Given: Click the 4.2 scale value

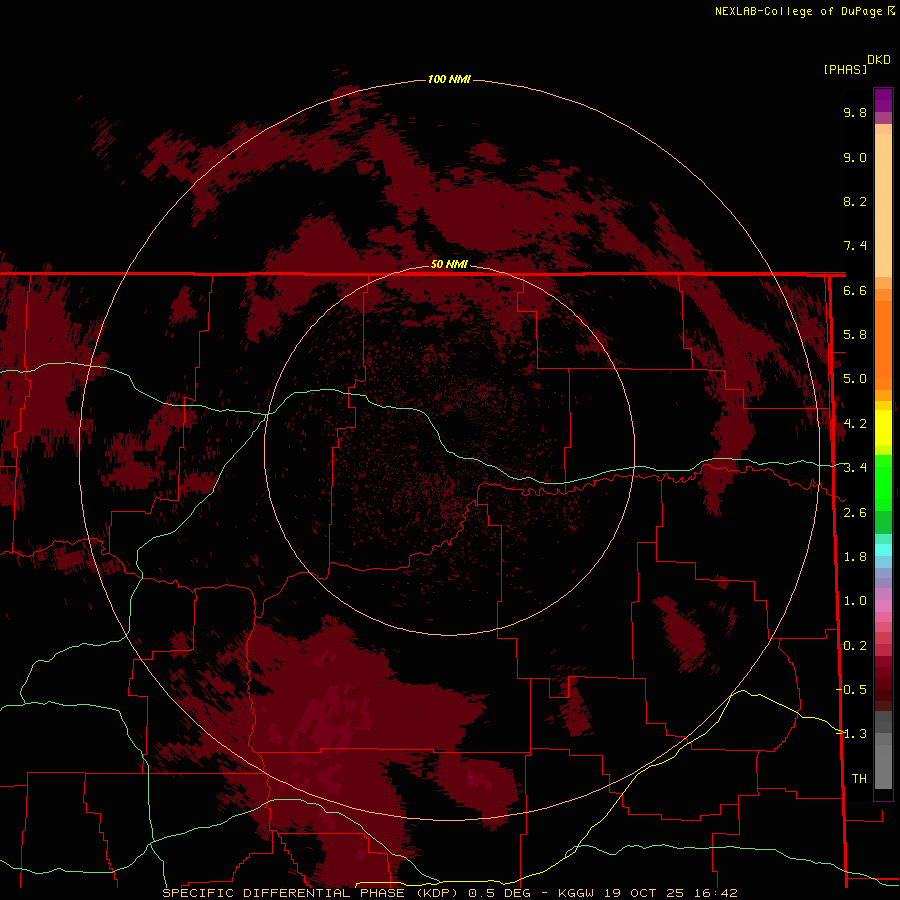Looking at the screenshot, I should pos(855,424).
